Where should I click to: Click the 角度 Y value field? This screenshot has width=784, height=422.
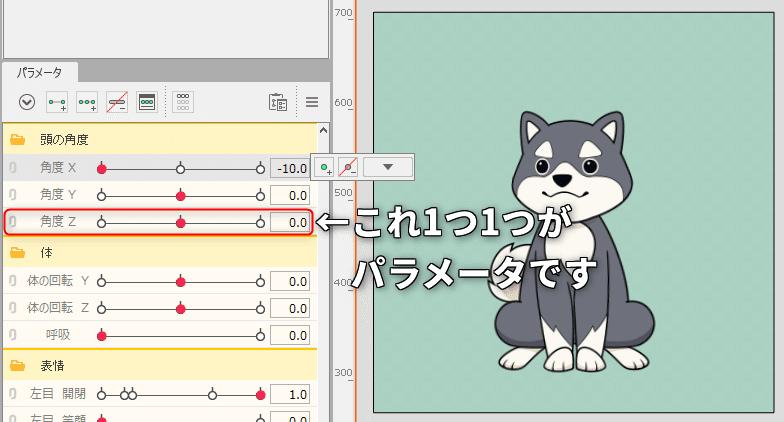point(290,196)
